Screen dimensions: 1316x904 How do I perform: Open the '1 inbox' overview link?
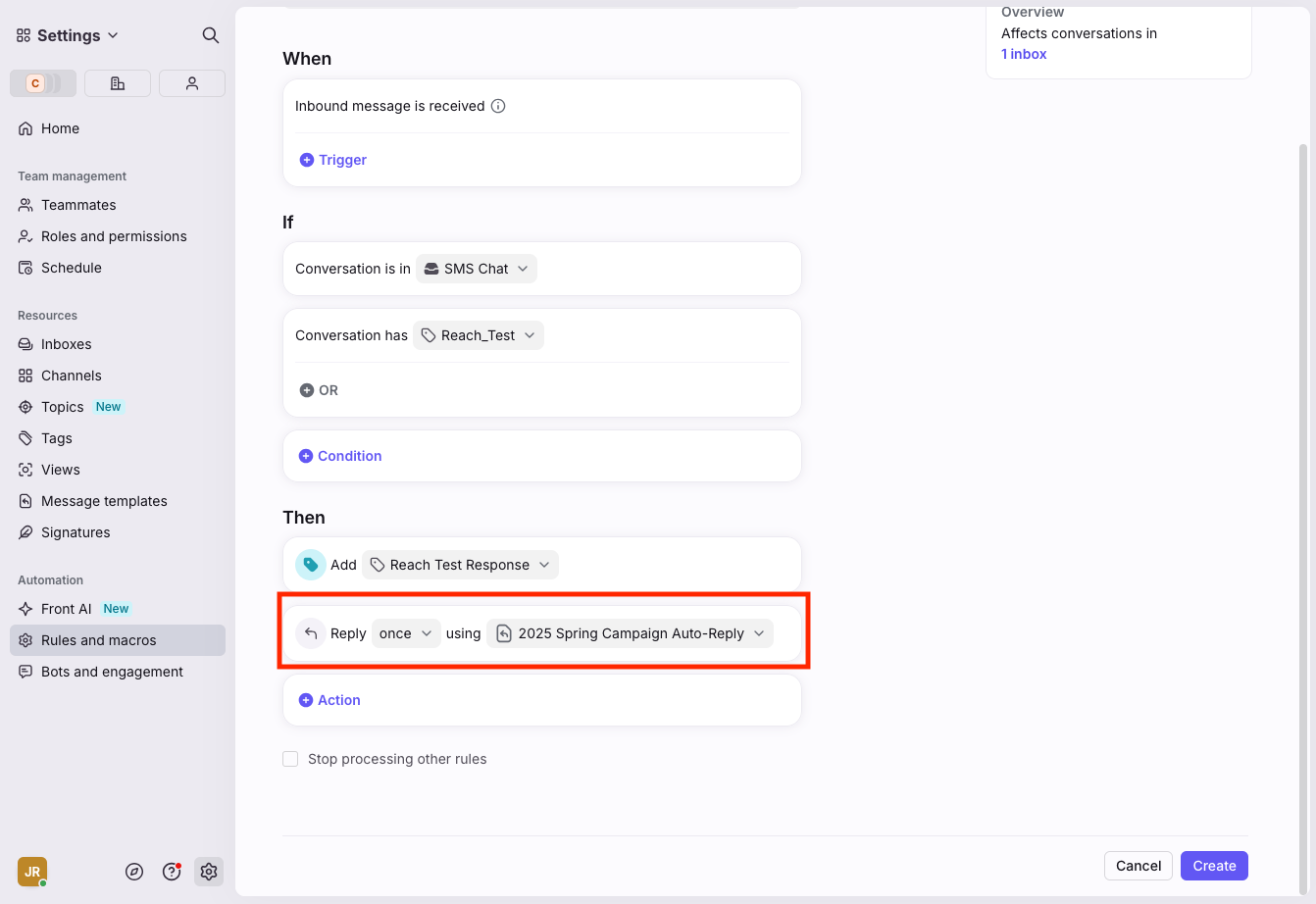click(x=1024, y=54)
